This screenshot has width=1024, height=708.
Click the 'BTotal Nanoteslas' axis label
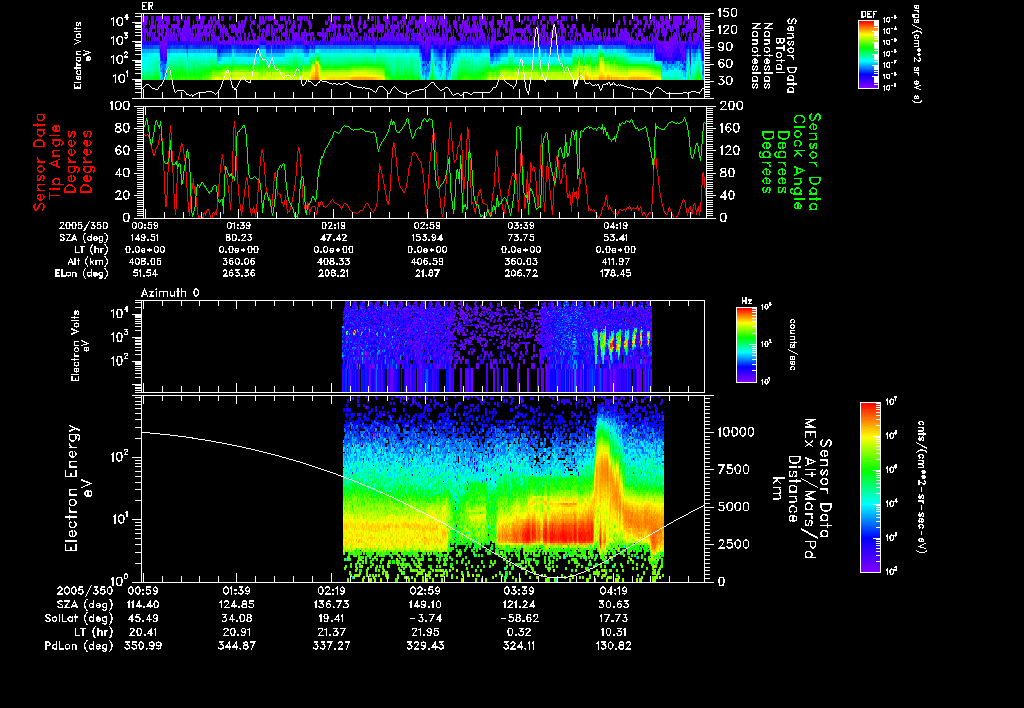click(x=775, y=55)
